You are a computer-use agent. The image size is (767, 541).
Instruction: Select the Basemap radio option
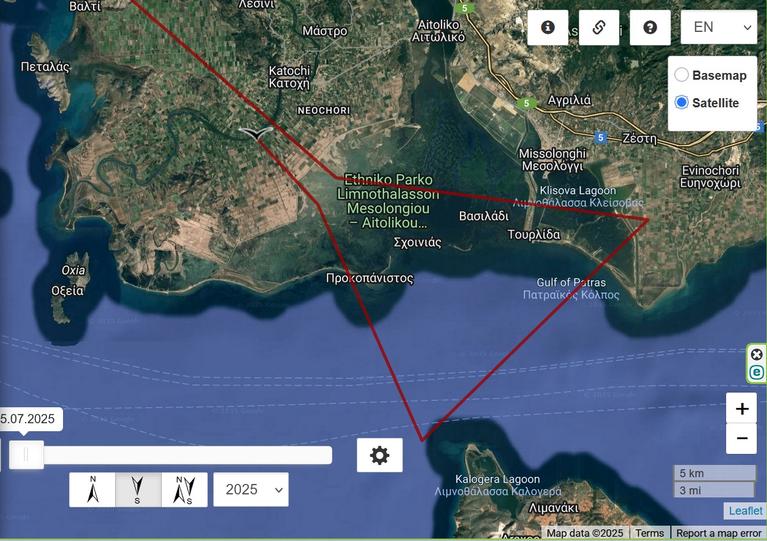pyautogui.click(x=681, y=75)
